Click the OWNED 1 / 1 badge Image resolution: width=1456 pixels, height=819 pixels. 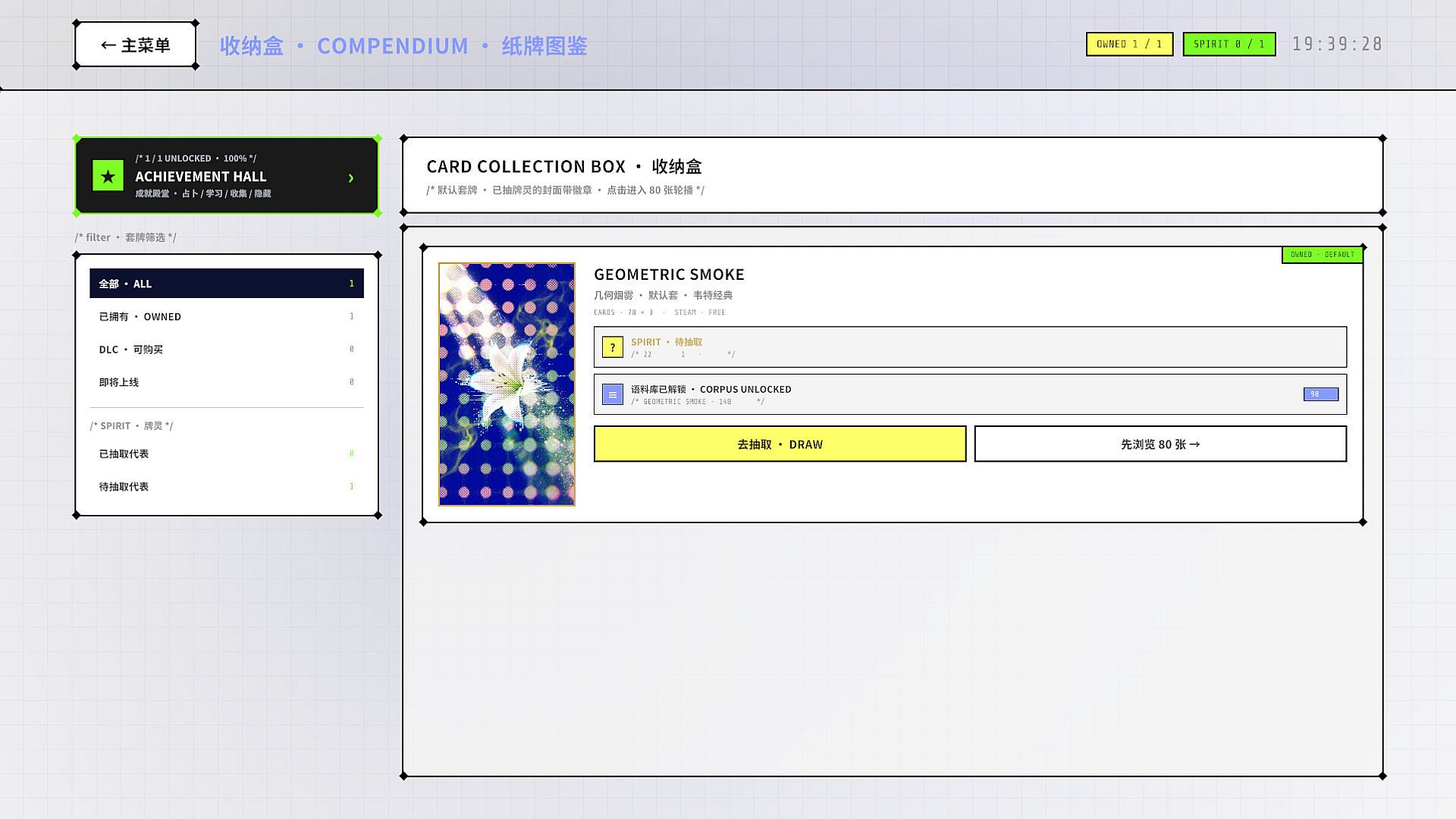click(x=1129, y=44)
